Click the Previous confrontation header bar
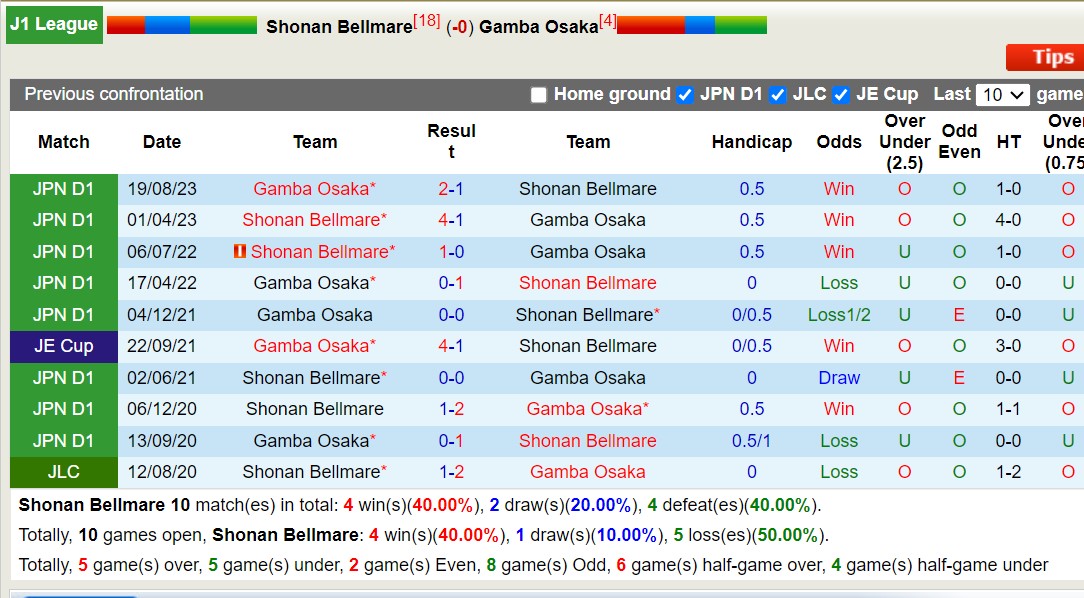 click(x=111, y=95)
